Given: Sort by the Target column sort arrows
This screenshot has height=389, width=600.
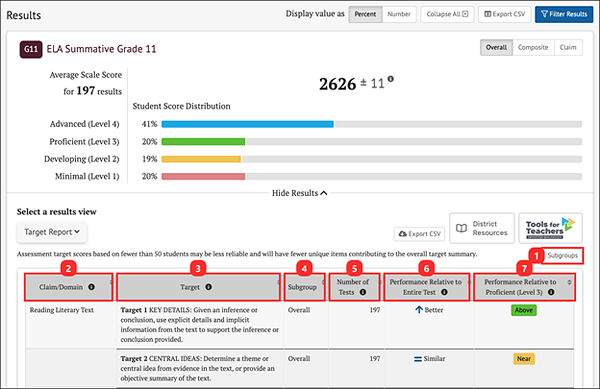Looking at the screenshot, I should tap(279, 282).
